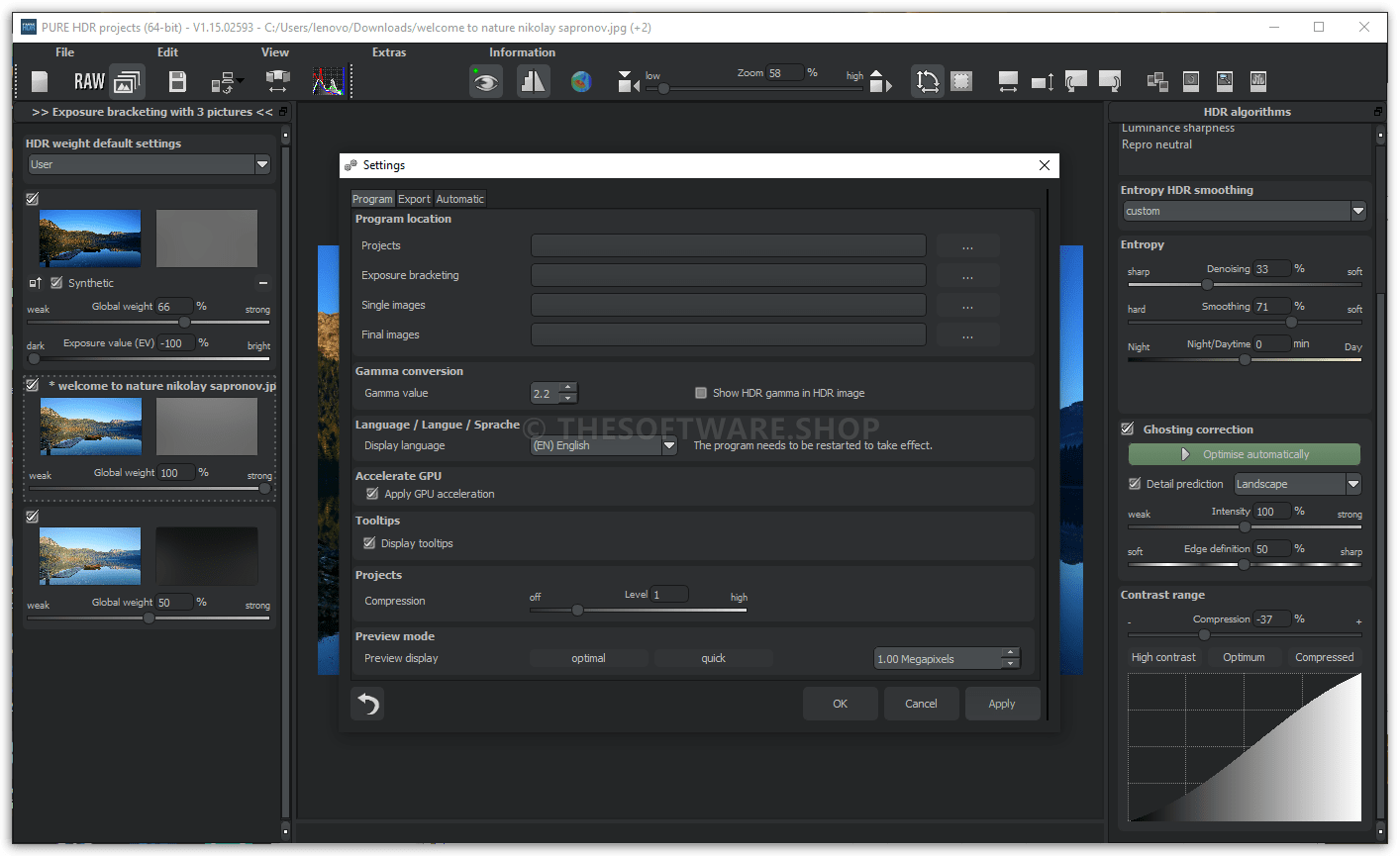The width and height of the screenshot is (1400, 856).
Task: Click the high zoom icon
Action: point(880,81)
